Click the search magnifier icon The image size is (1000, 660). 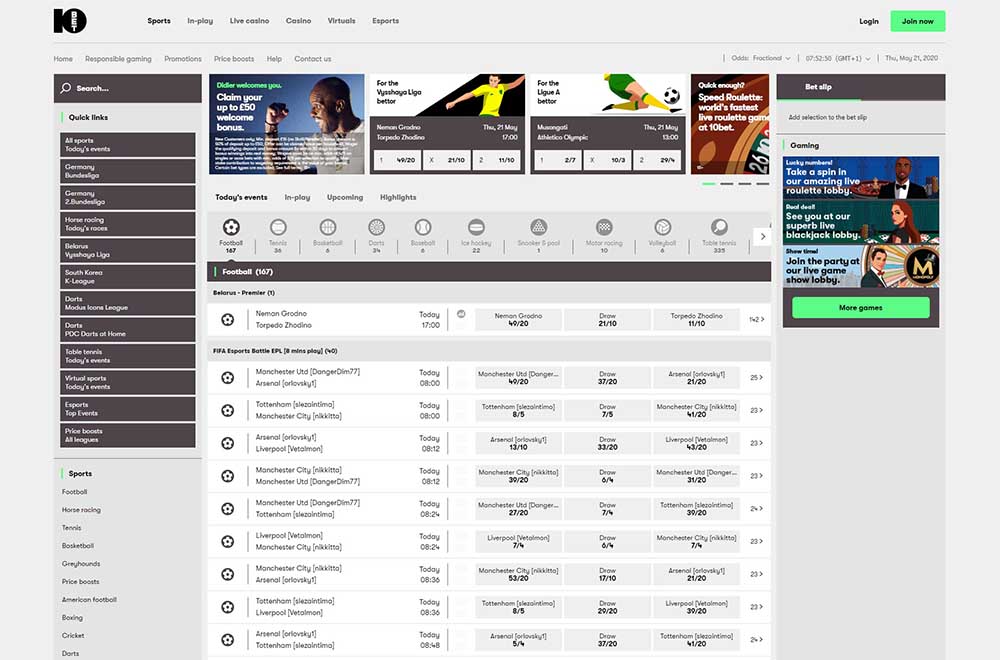click(x=66, y=88)
